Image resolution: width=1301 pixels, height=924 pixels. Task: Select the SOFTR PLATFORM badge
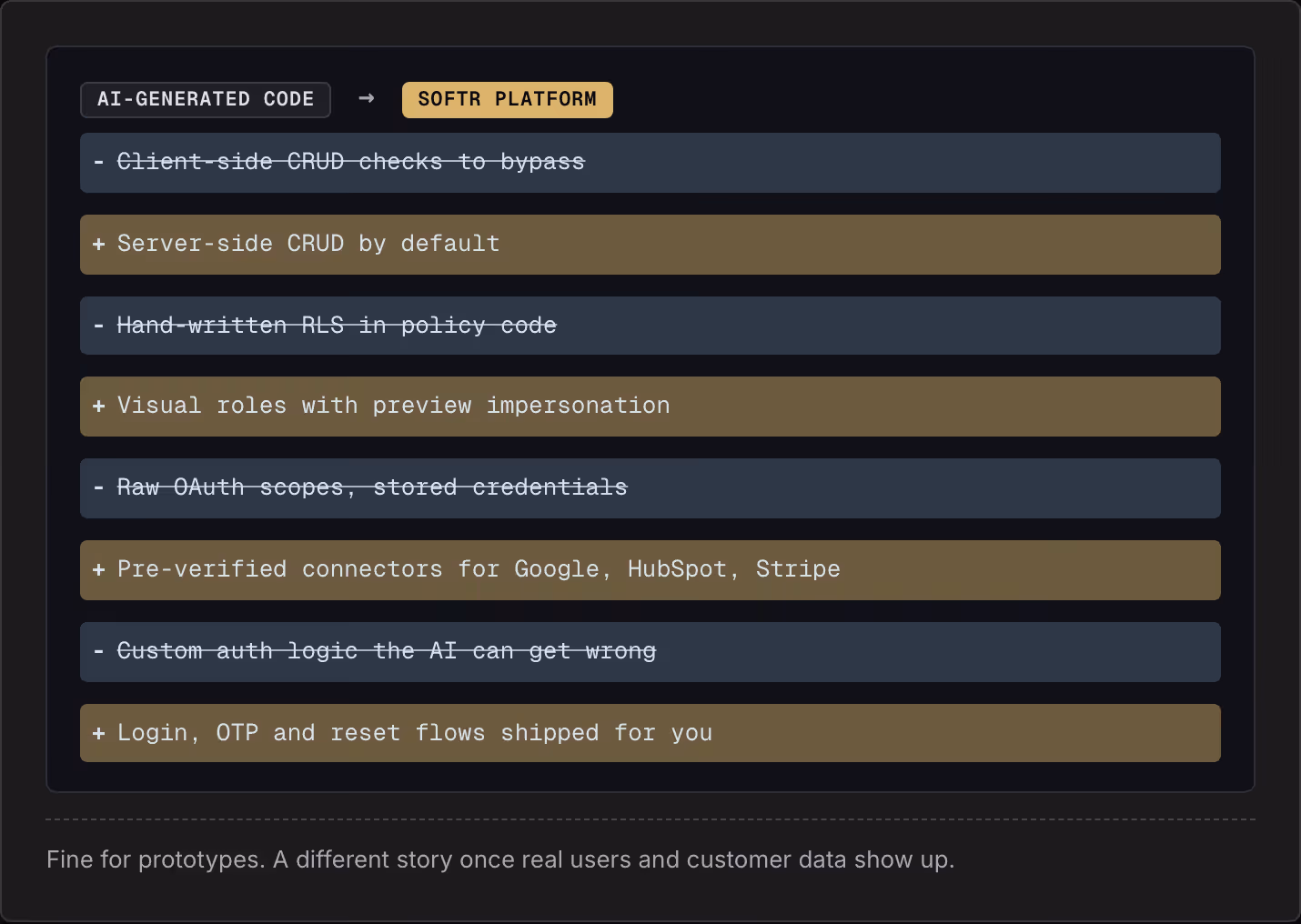508,100
